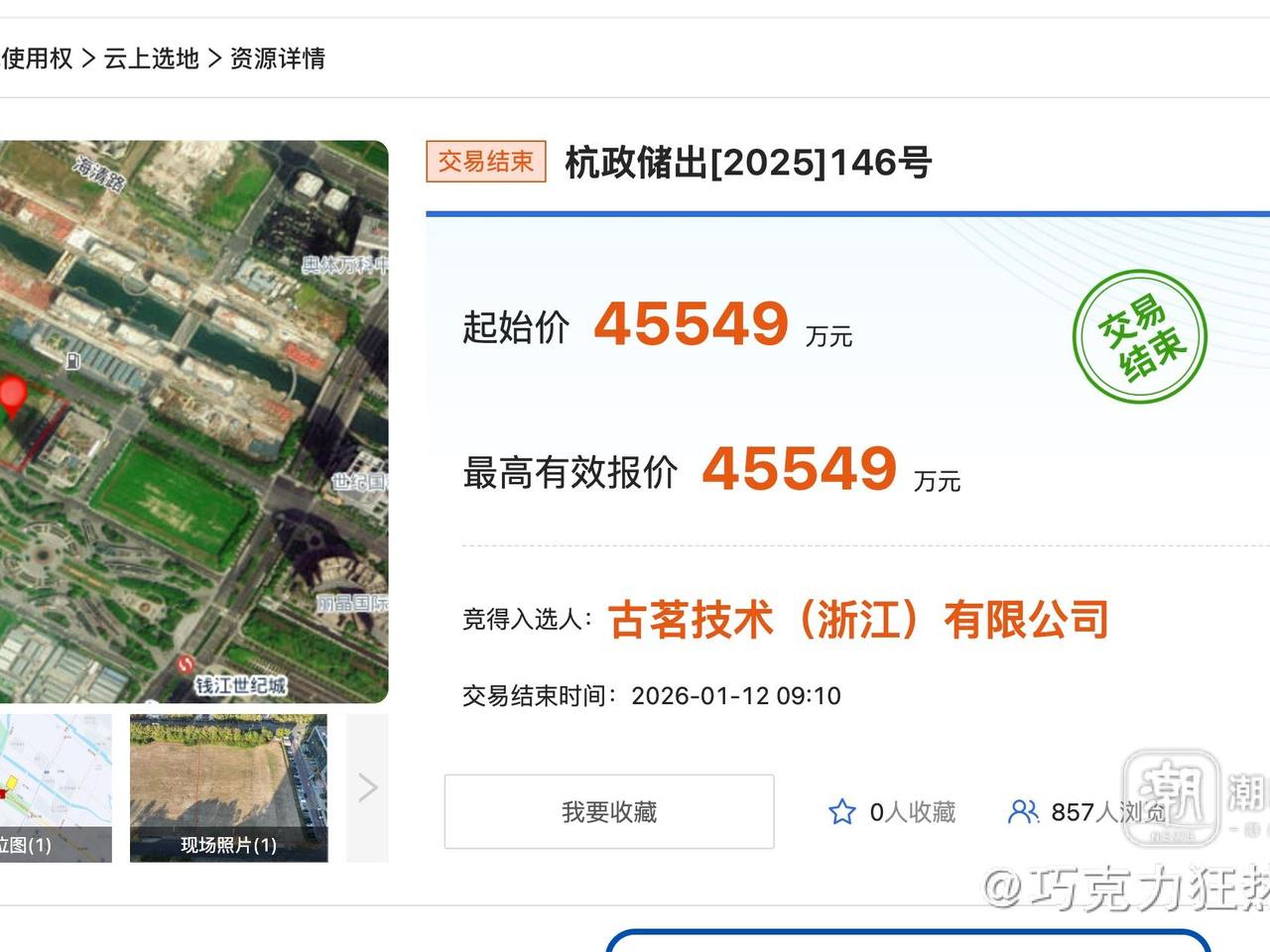Click the orange 交易结束 status badge
The image size is (1270, 952).
coord(485,162)
